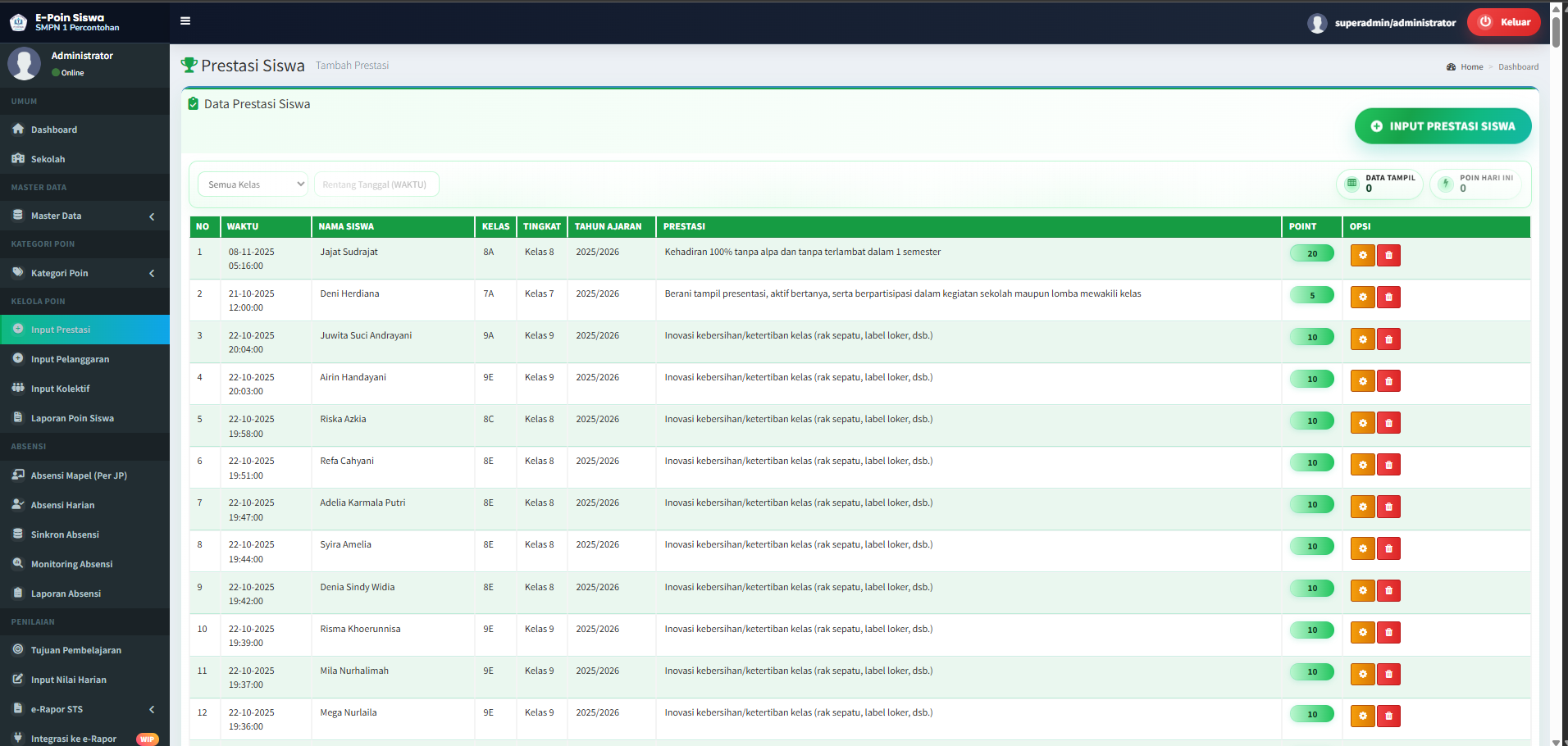Go to Laporan Poin Siswa menu
Viewport: 1568px width, 746px height.
click(72, 418)
